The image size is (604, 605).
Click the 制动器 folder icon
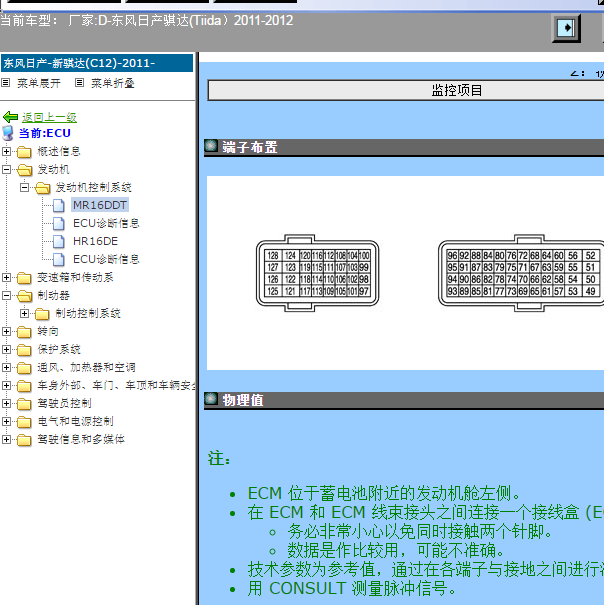pos(25,296)
